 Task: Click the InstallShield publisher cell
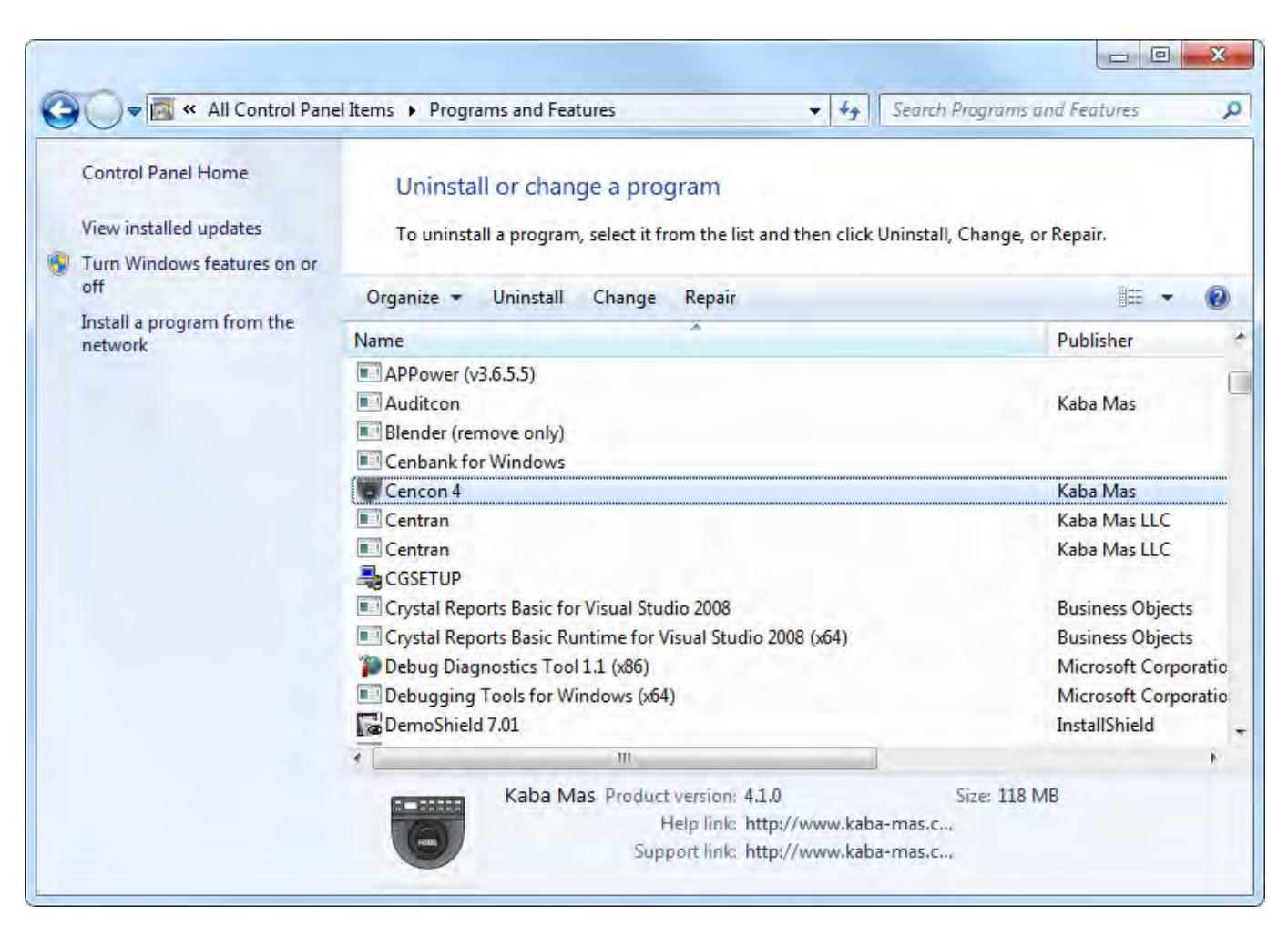1106,725
